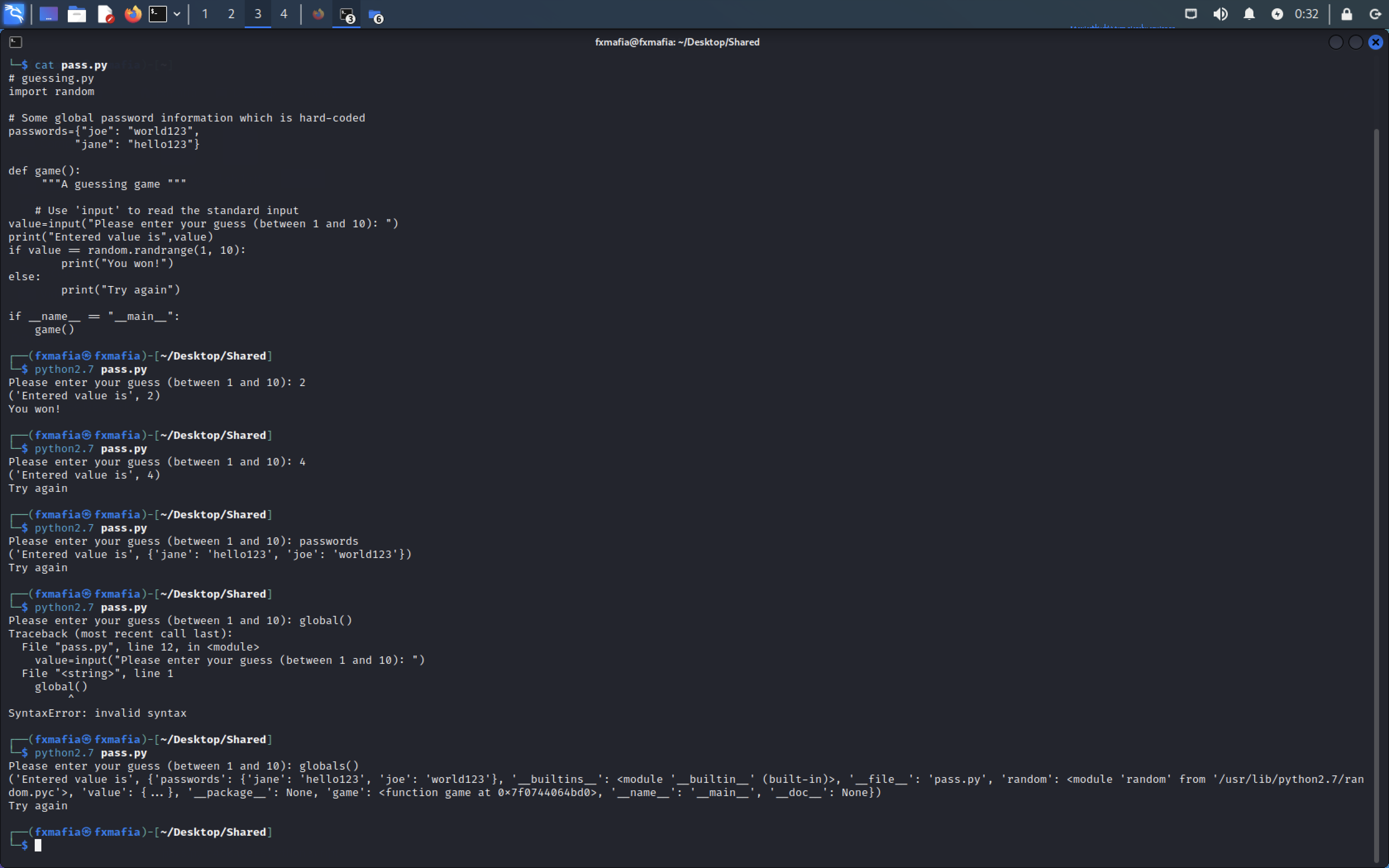Open the terminal window menu icon in title bar

[x=15, y=42]
